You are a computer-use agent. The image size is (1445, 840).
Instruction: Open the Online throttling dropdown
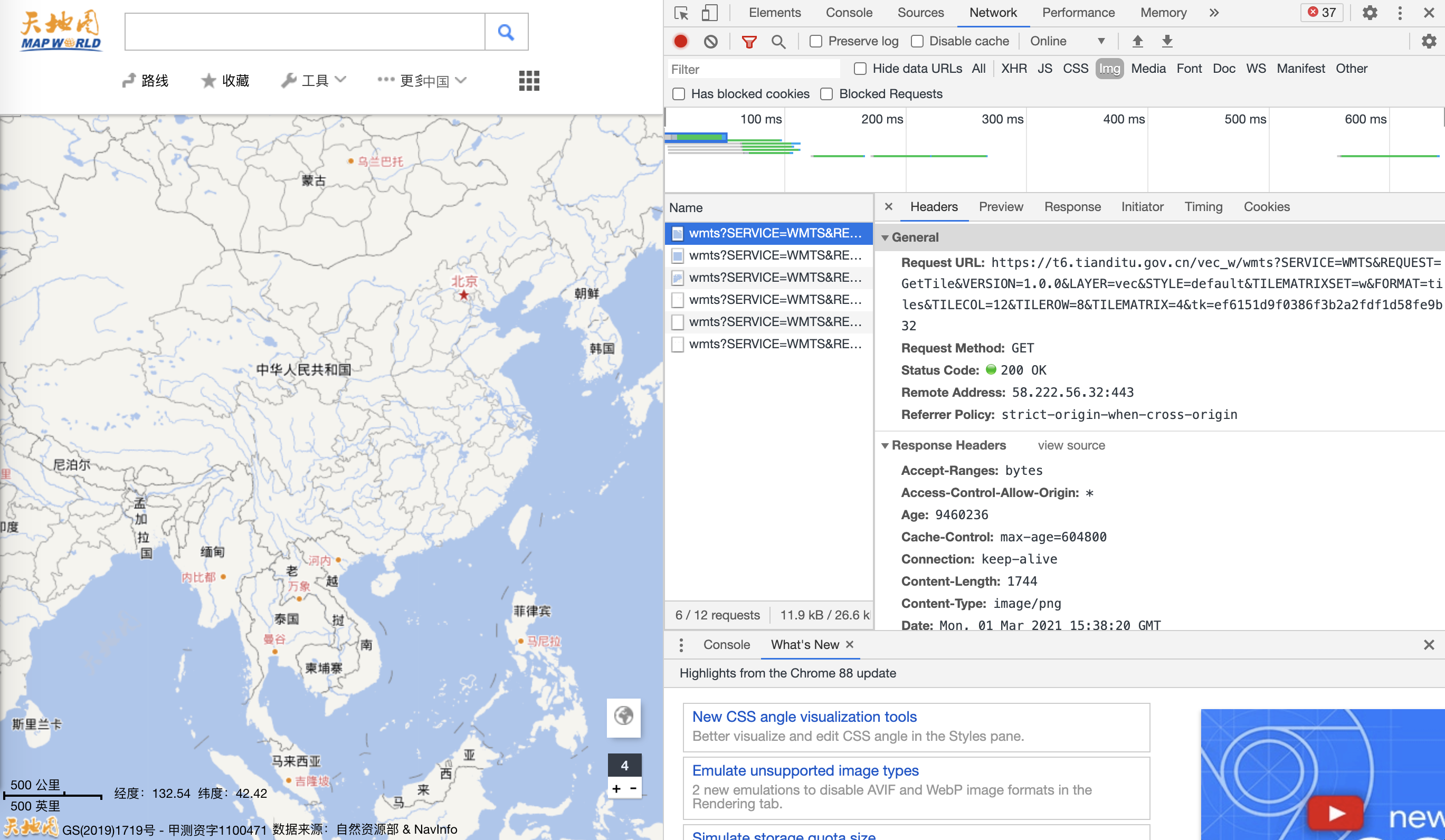[x=1067, y=41]
